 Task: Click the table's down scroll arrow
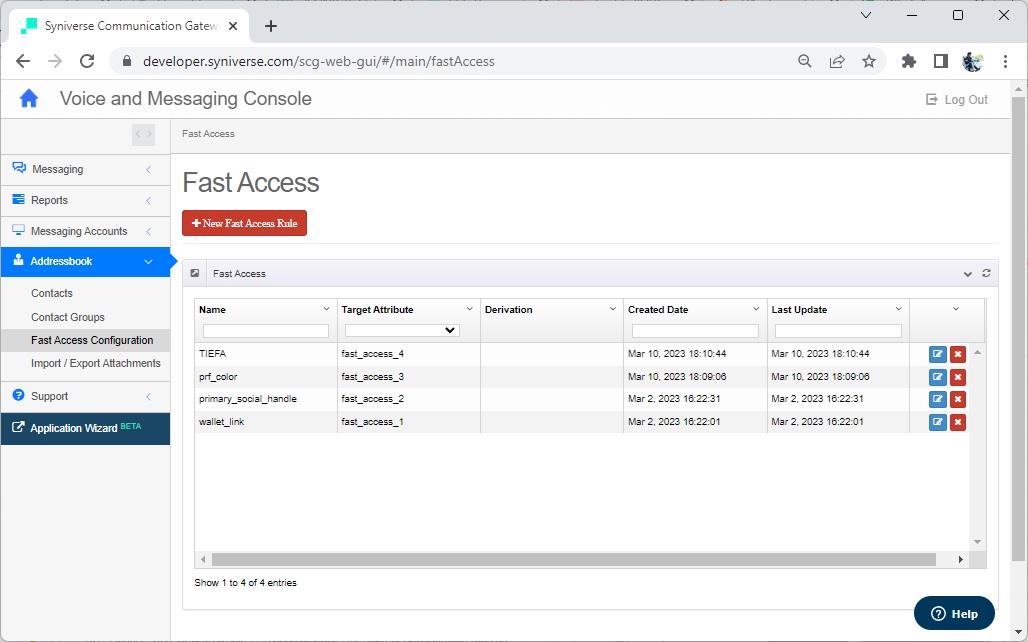tap(977, 542)
